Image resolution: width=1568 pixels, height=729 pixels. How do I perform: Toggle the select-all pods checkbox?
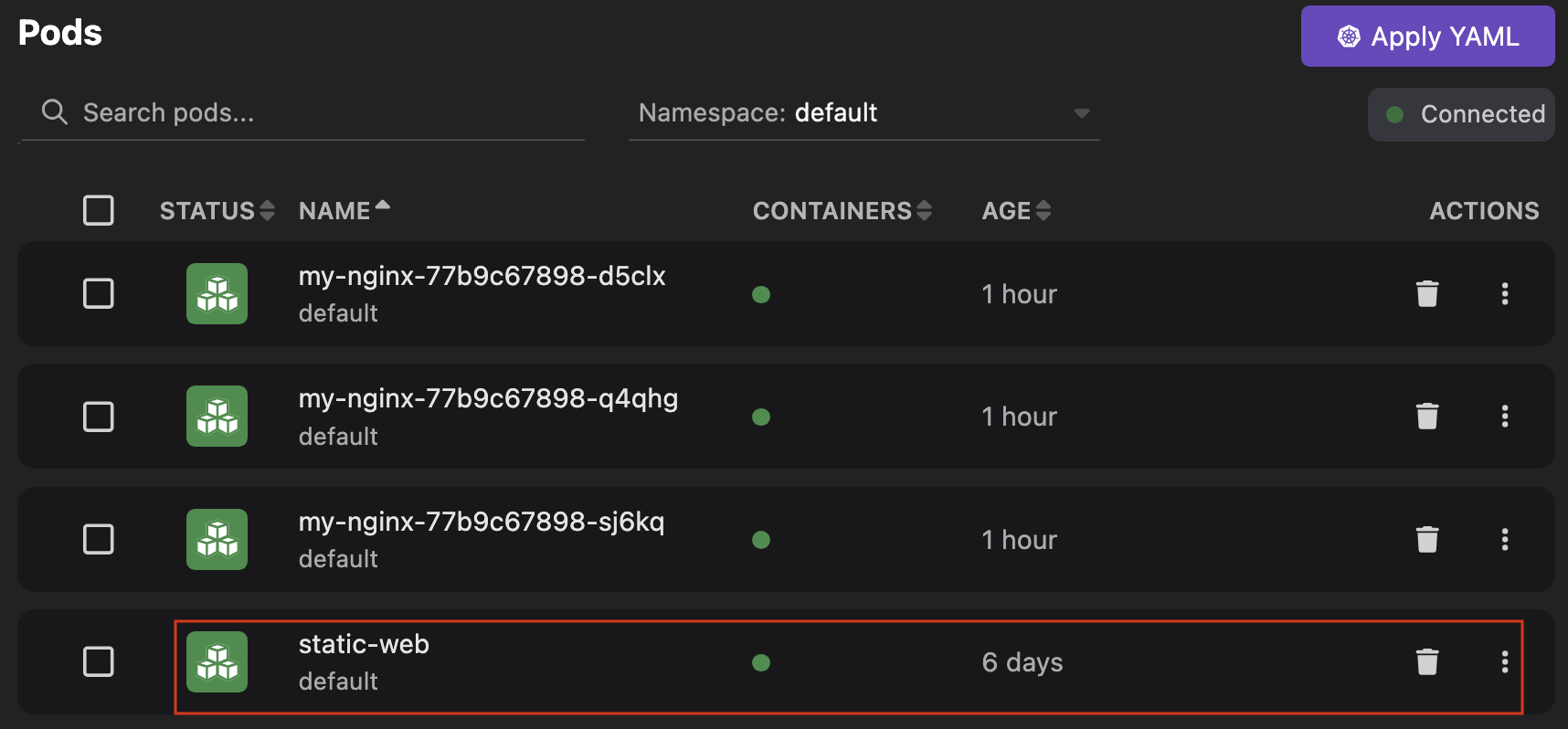(x=99, y=210)
